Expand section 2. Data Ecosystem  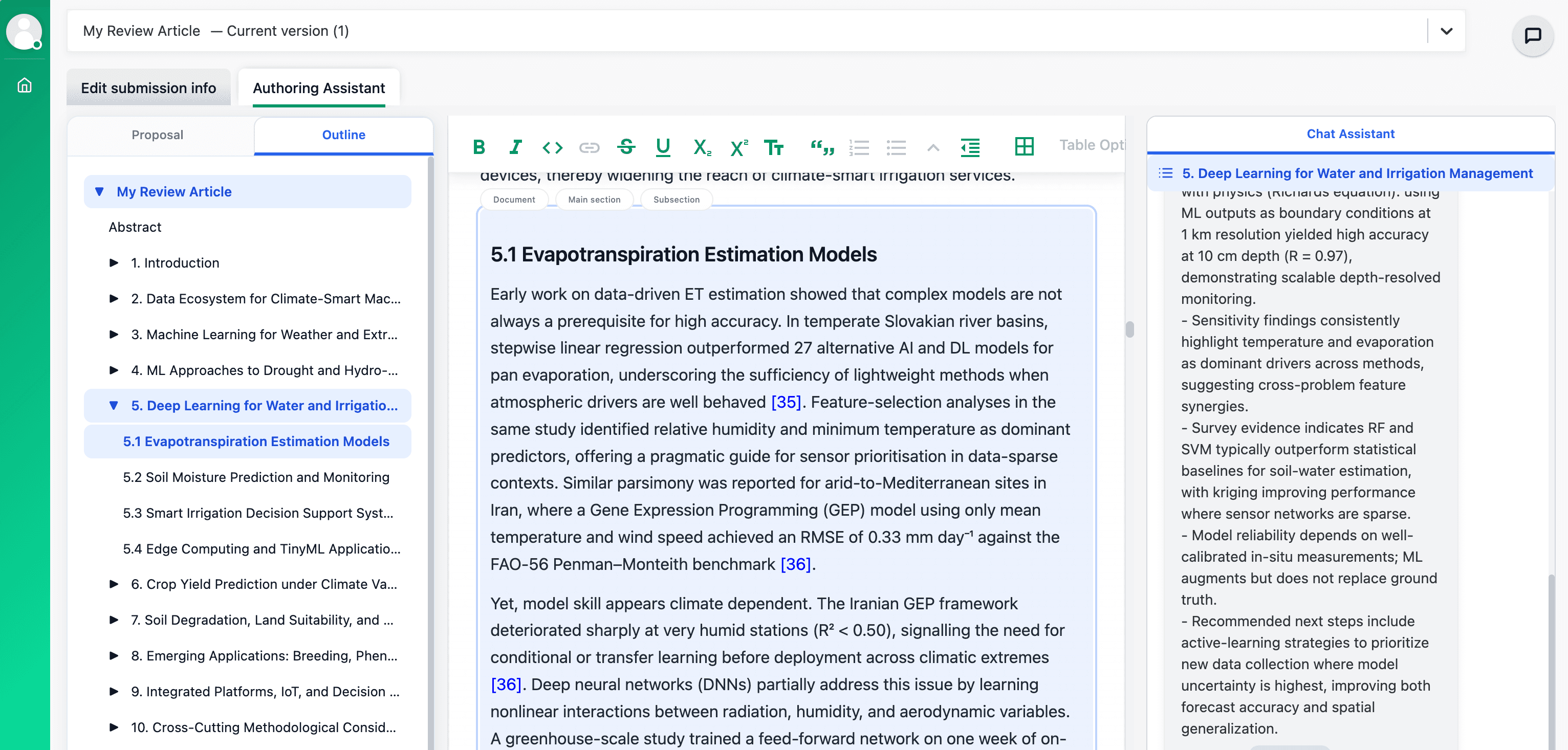pyautogui.click(x=114, y=299)
